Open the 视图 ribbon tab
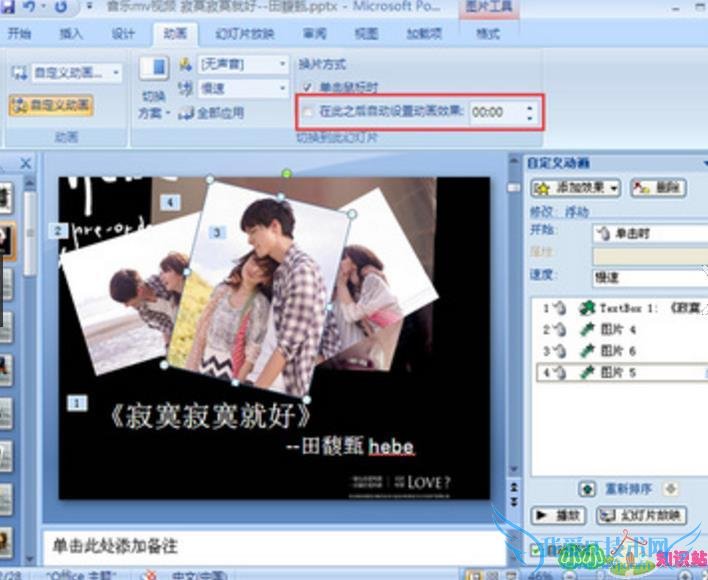Image resolution: width=708 pixels, height=580 pixels. click(x=366, y=33)
